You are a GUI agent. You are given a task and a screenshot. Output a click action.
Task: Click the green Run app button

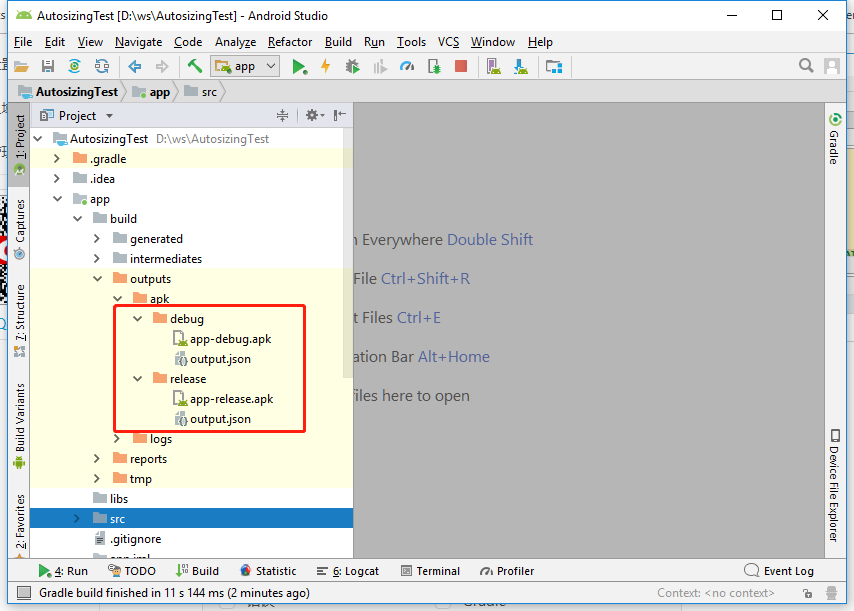pyautogui.click(x=299, y=66)
